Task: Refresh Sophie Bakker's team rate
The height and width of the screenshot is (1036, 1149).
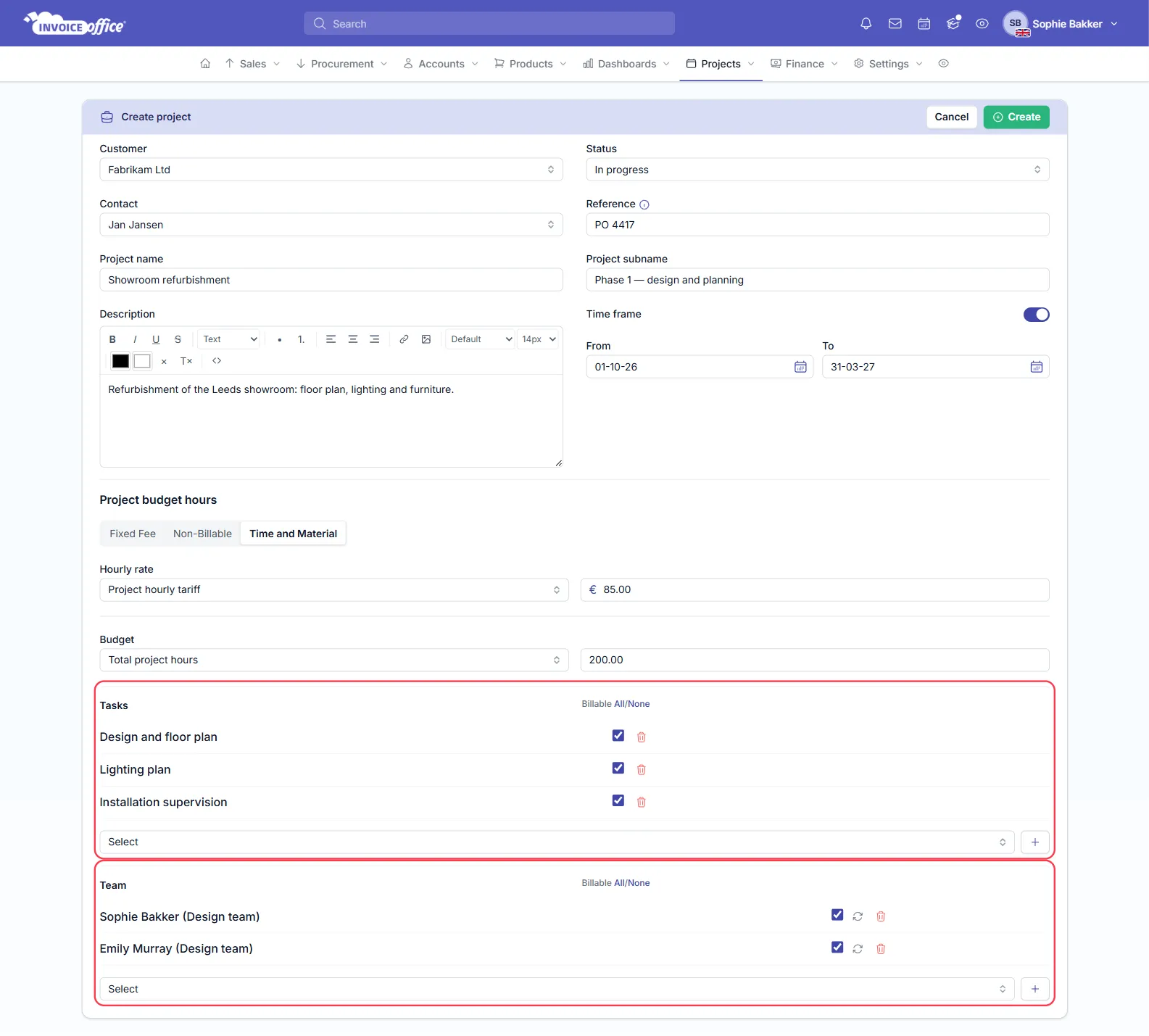Action: click(x=858, y=916)
